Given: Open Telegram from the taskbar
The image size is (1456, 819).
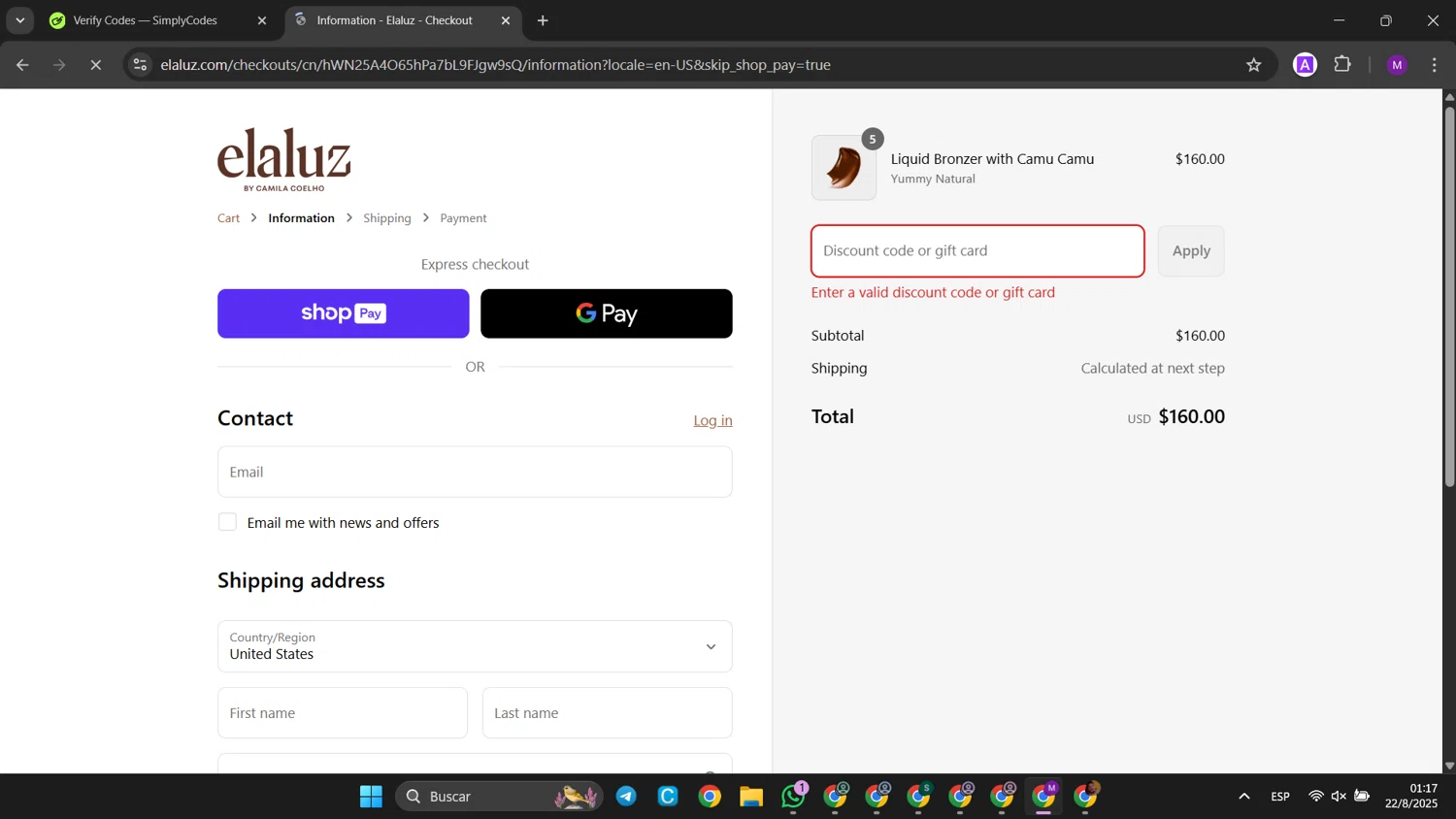Looking at the screenshot, I should [x=626, y=797].
